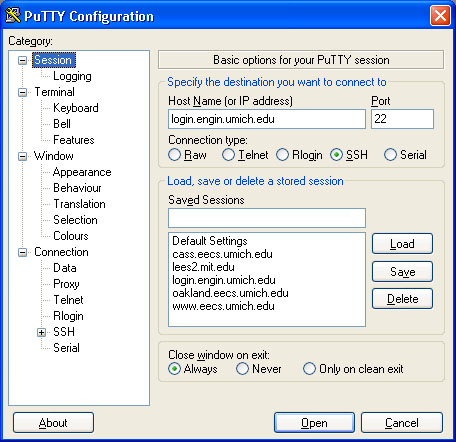Open the Colours settings category
This screenshot has width=456, height=442.
pos(71,236)
